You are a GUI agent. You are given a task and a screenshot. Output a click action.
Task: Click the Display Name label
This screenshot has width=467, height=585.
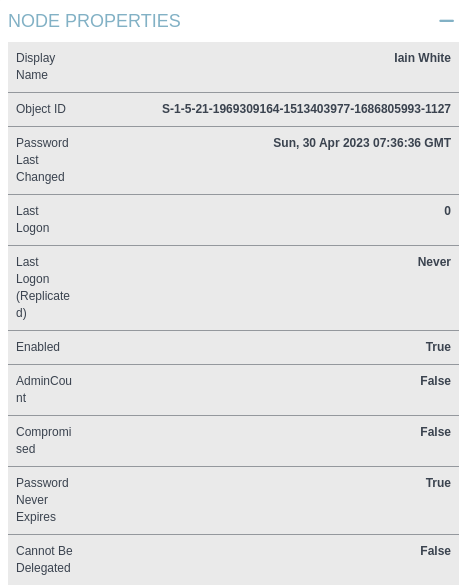point(35,66)
